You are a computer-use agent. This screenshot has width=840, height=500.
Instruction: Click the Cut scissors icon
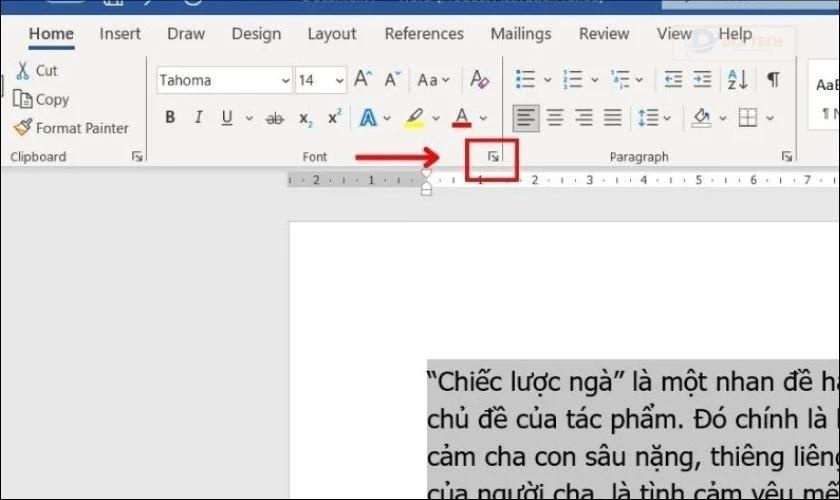click(x=22, y=70)
